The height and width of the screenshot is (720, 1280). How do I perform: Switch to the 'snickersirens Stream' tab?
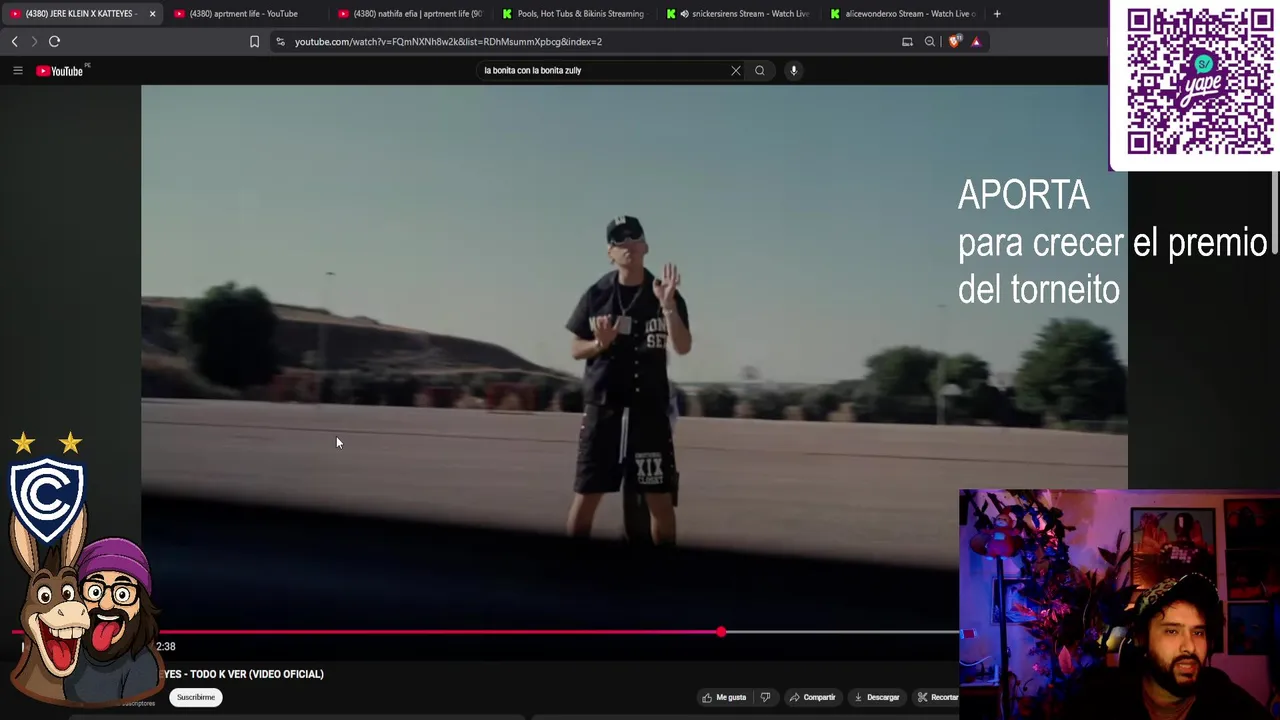pos(738,13)
